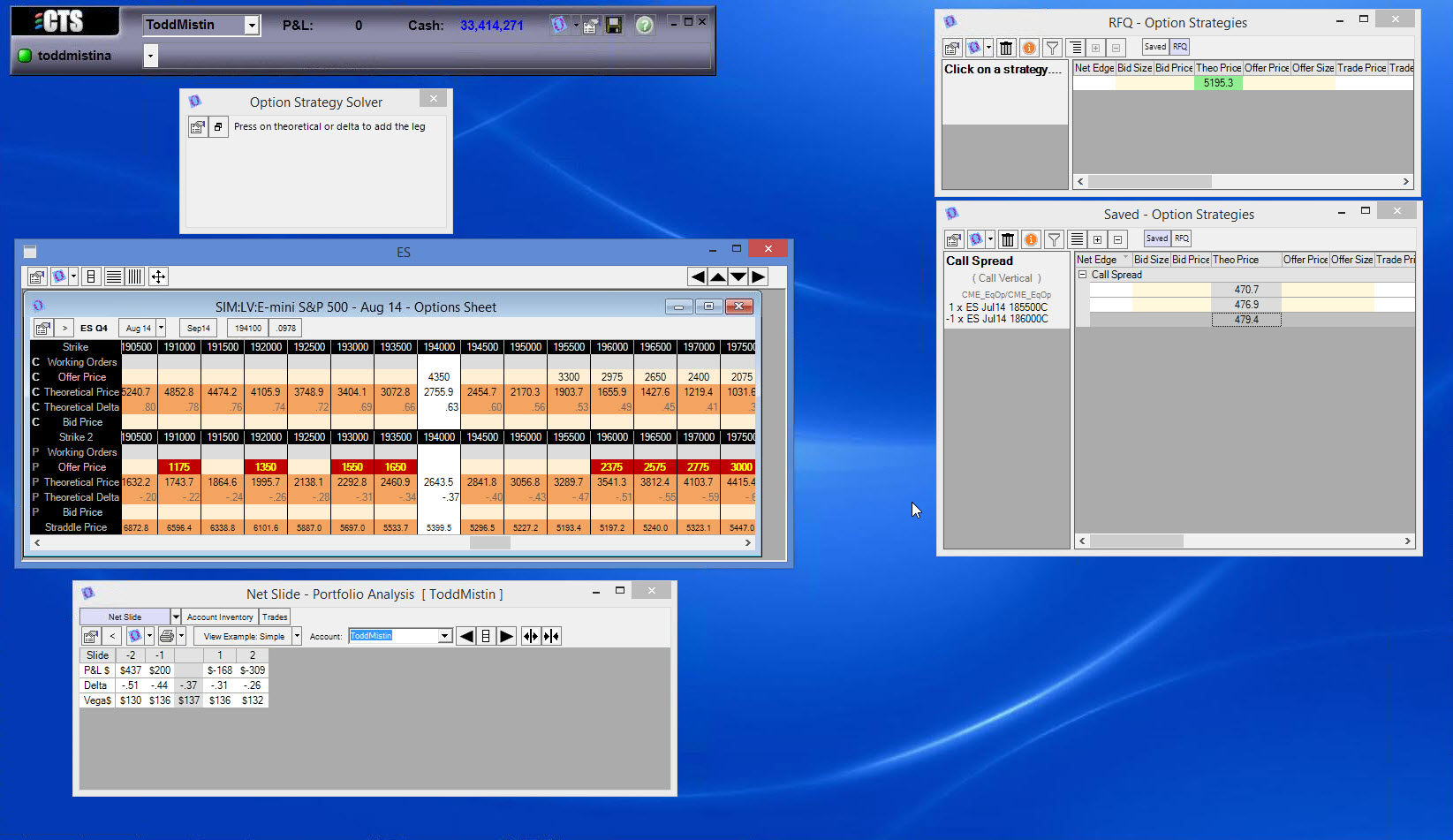
Task: Click Theo Price 5195.3 cell in RFQ
Action: pyautogui.click(x=1218, y=83)
